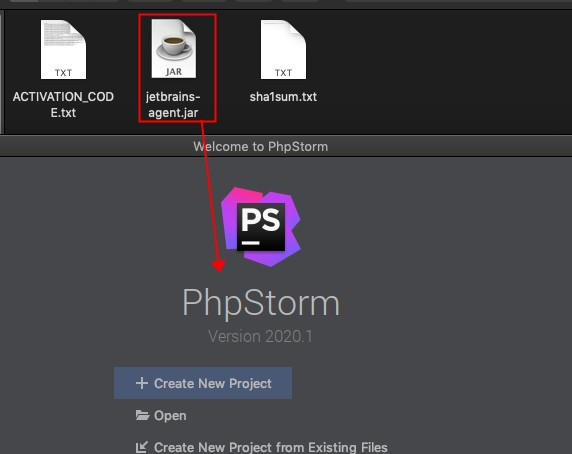Click the large PhpStorm heading text
Viewport: 572px width, 454px height.
pos(261,303)
